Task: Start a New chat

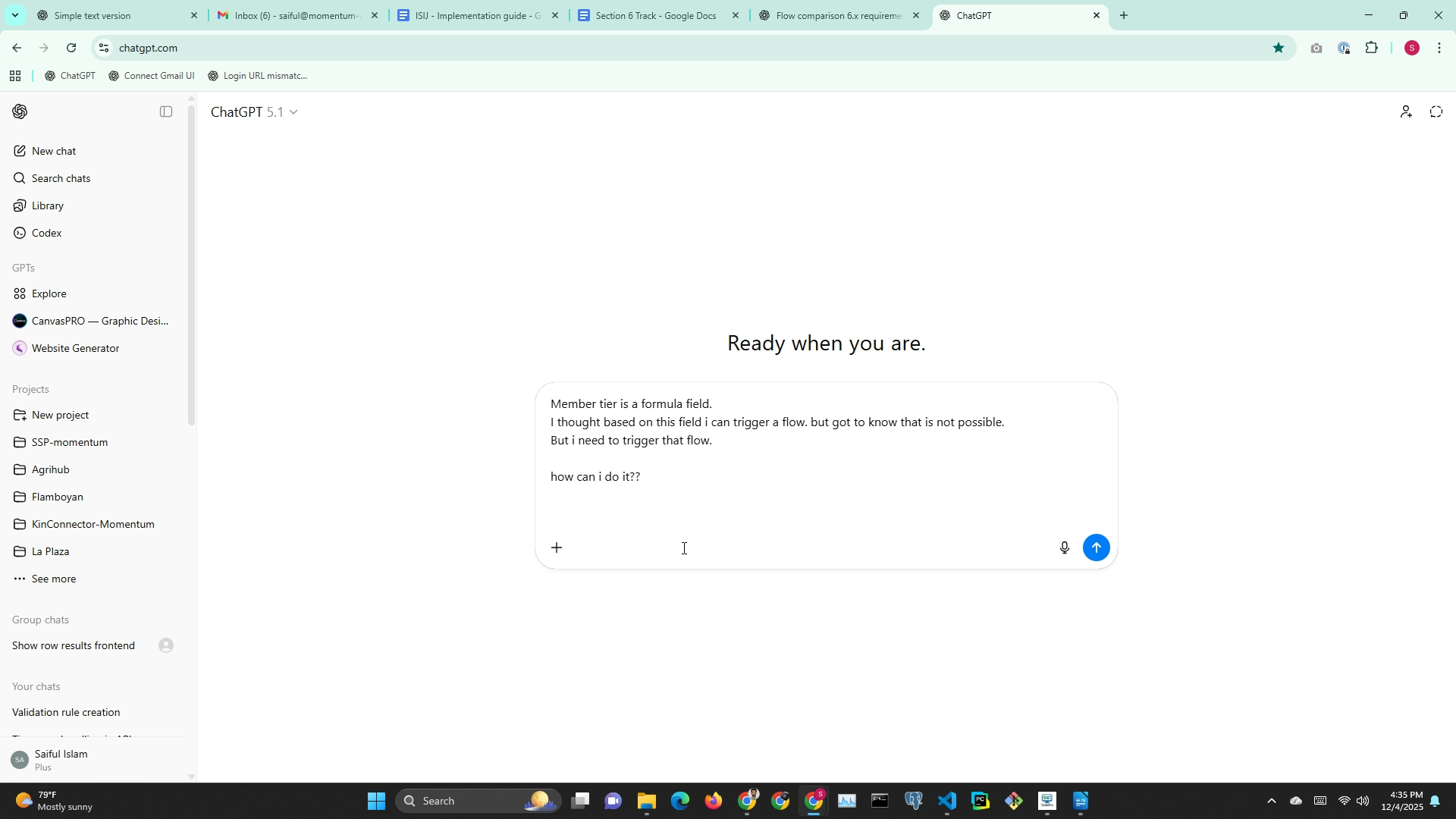Action: click(53, 151)
